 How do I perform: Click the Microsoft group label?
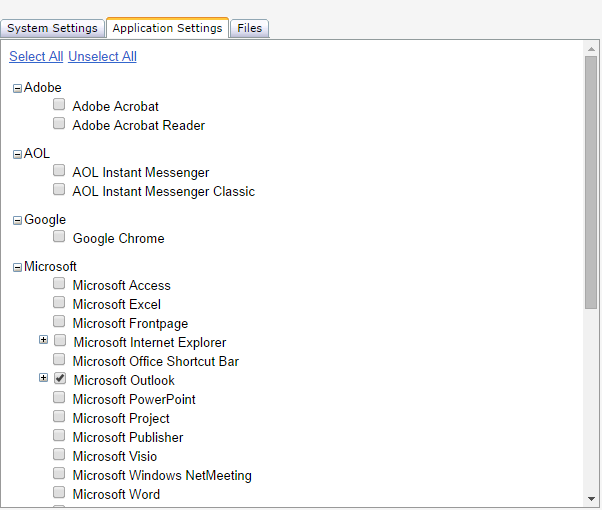click(50, 267)
